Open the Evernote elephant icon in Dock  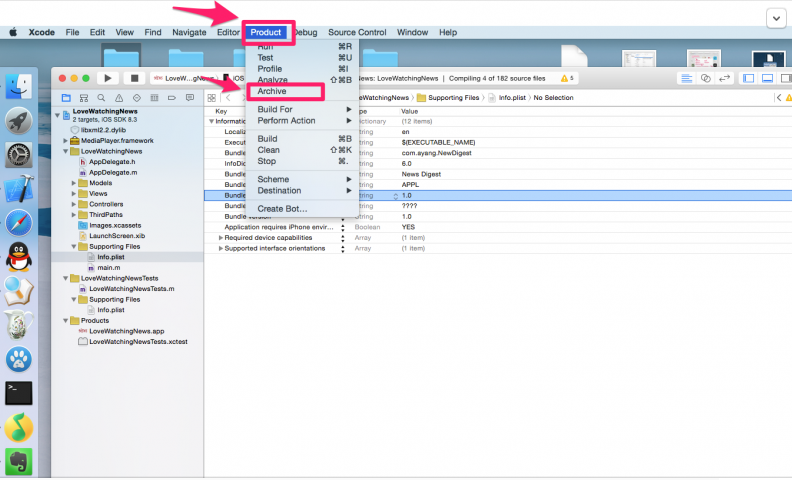19,461
